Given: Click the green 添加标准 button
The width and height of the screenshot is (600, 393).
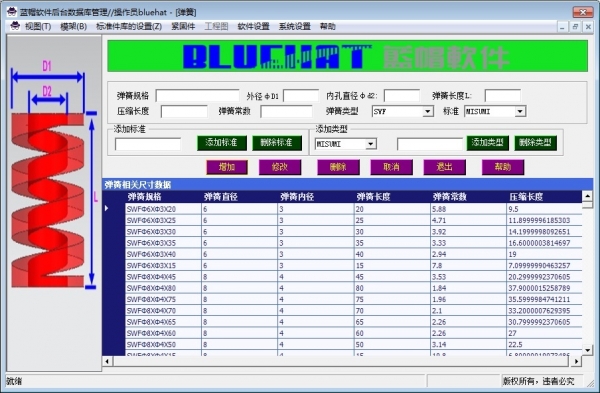Looking at the screenshot, I should click(x=222, y=143).
